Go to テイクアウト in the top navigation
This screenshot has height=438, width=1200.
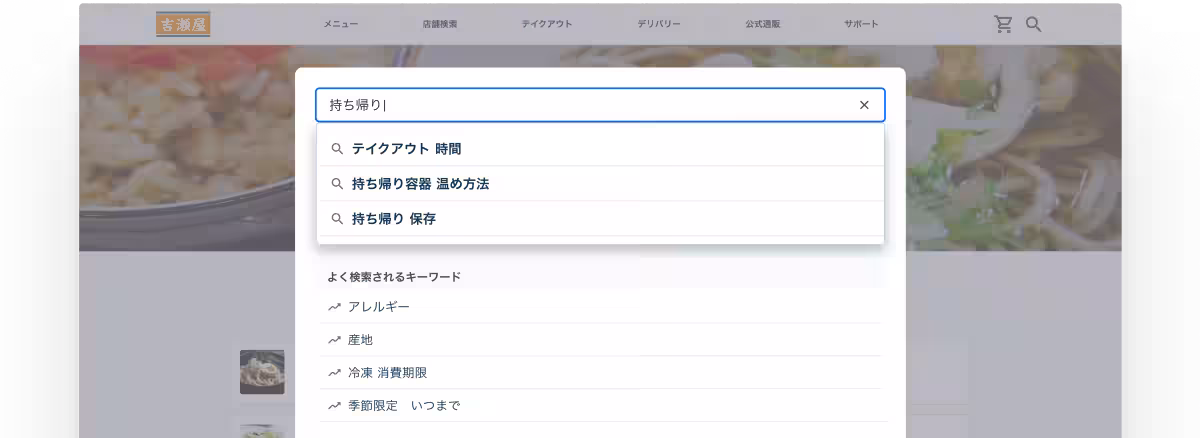click(x=547, y=24)
